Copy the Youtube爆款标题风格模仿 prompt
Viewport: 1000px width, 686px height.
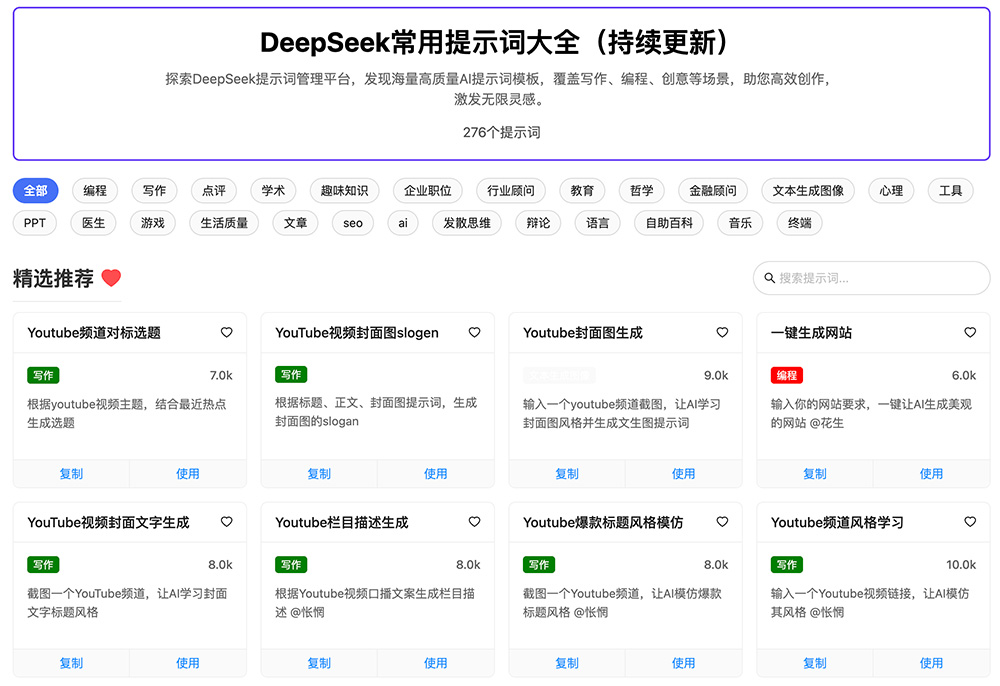pos(567,663)
